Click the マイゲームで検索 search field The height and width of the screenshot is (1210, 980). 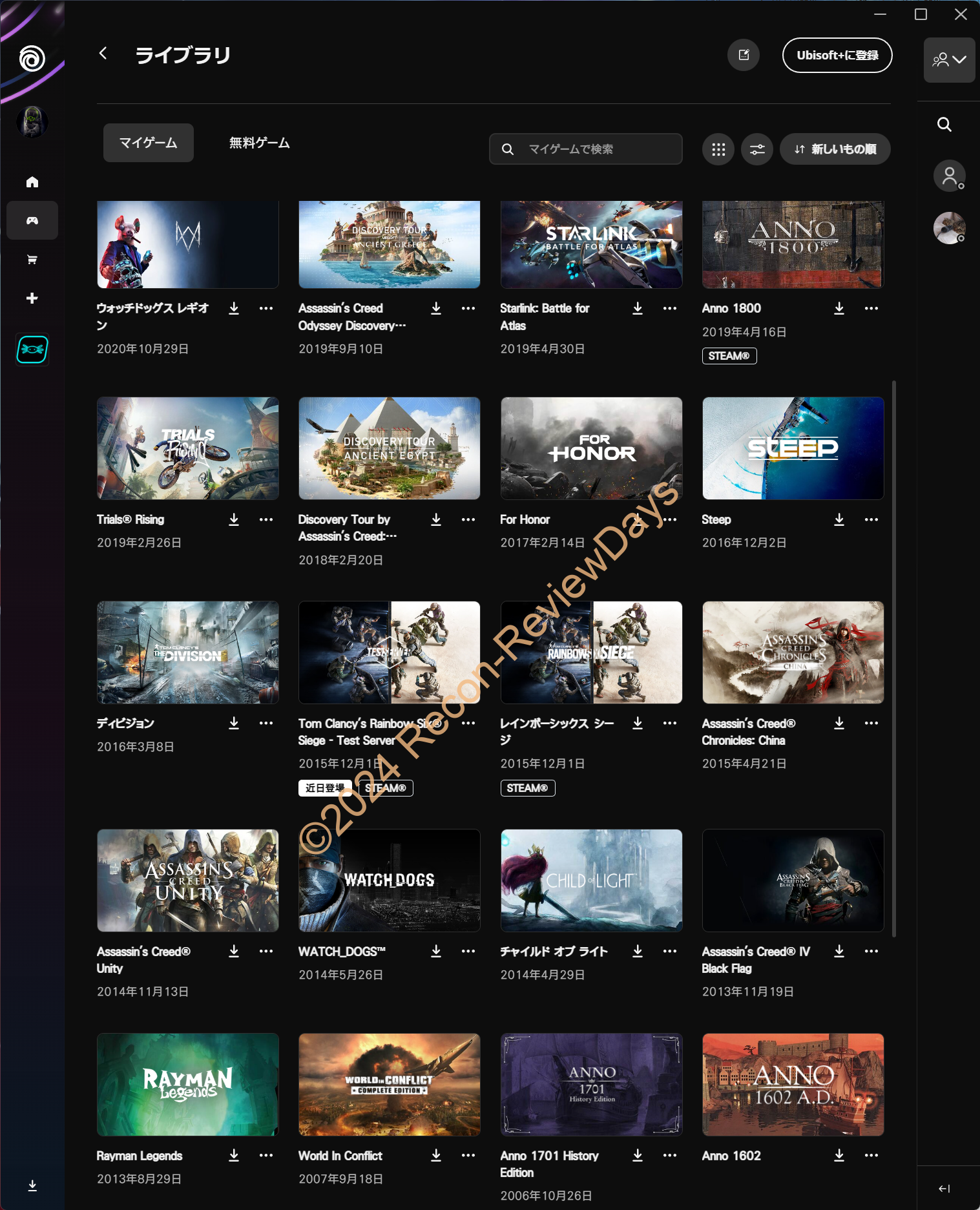pos(585,149)
